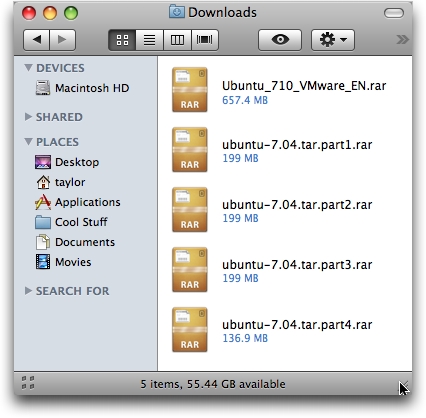Show more toolbar items chevron
The width and height of the screenshot is (426, 418).
pyautogui.click(x=402, y=40)
